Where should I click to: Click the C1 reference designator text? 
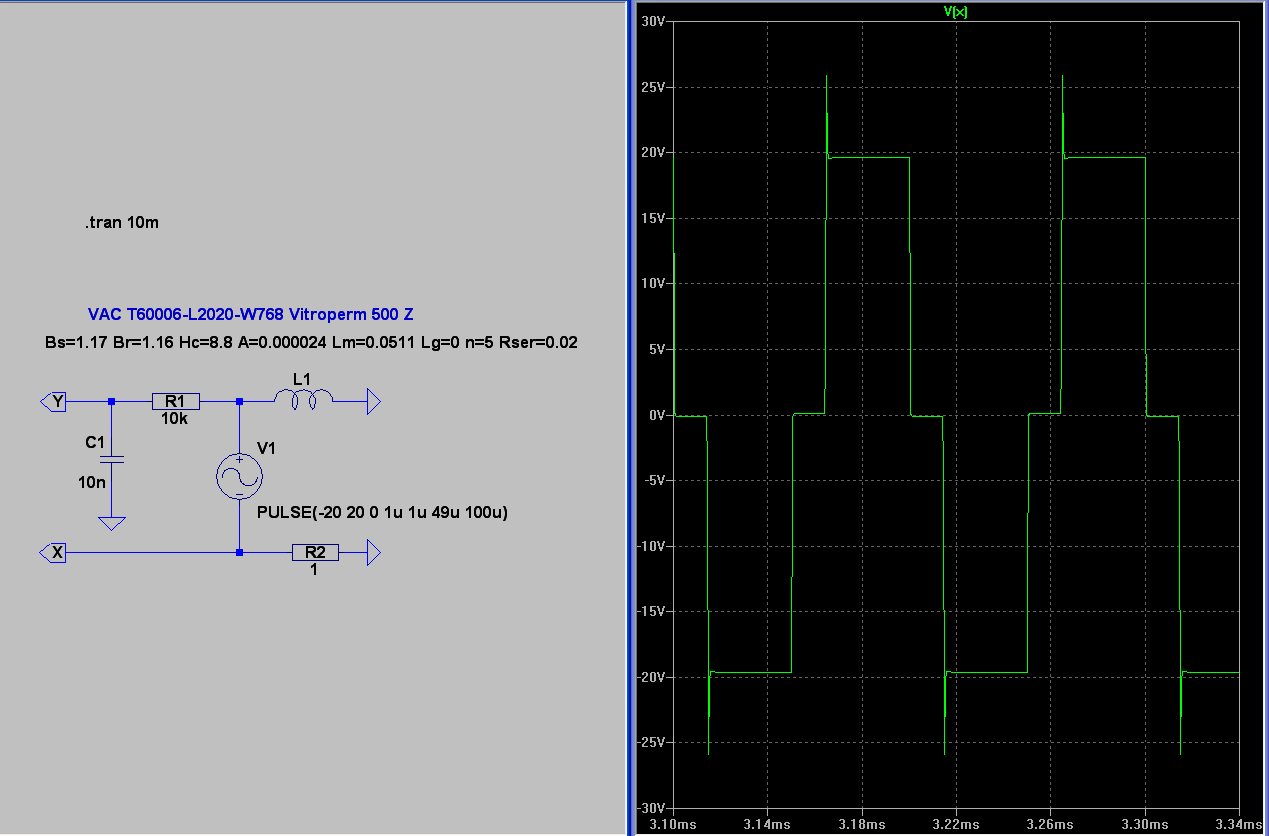coord(94,441)
